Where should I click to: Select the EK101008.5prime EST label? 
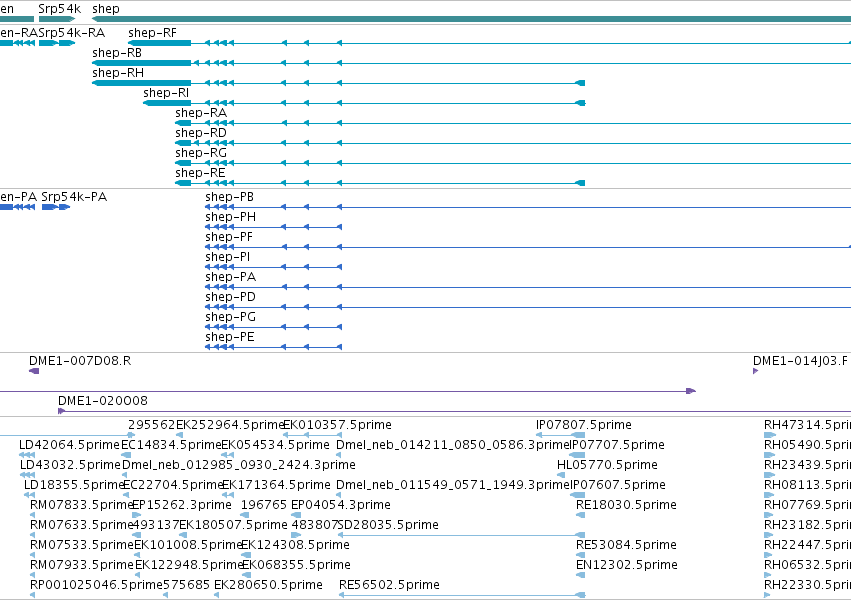click(188, 545)
